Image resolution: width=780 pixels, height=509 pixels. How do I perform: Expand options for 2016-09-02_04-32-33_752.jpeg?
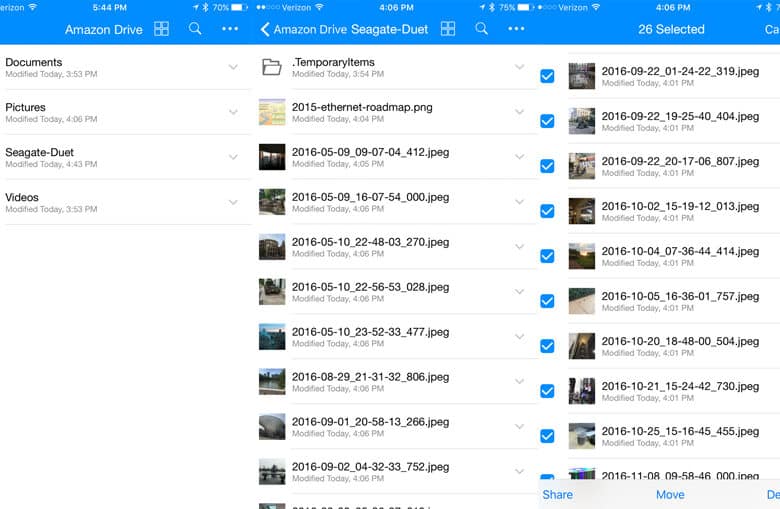tap(519, 472)
